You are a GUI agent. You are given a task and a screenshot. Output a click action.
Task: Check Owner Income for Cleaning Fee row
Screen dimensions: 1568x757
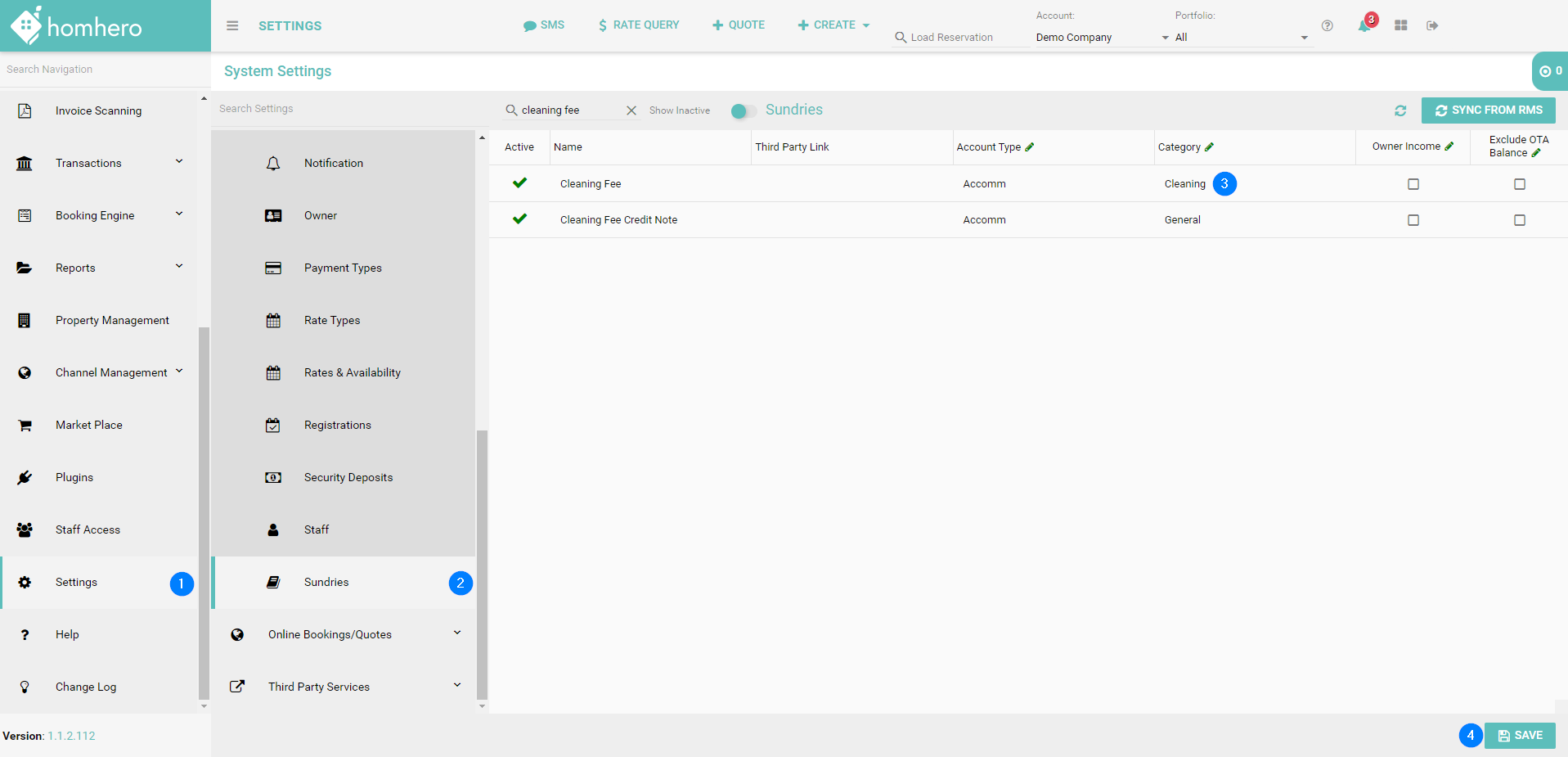1413,184
